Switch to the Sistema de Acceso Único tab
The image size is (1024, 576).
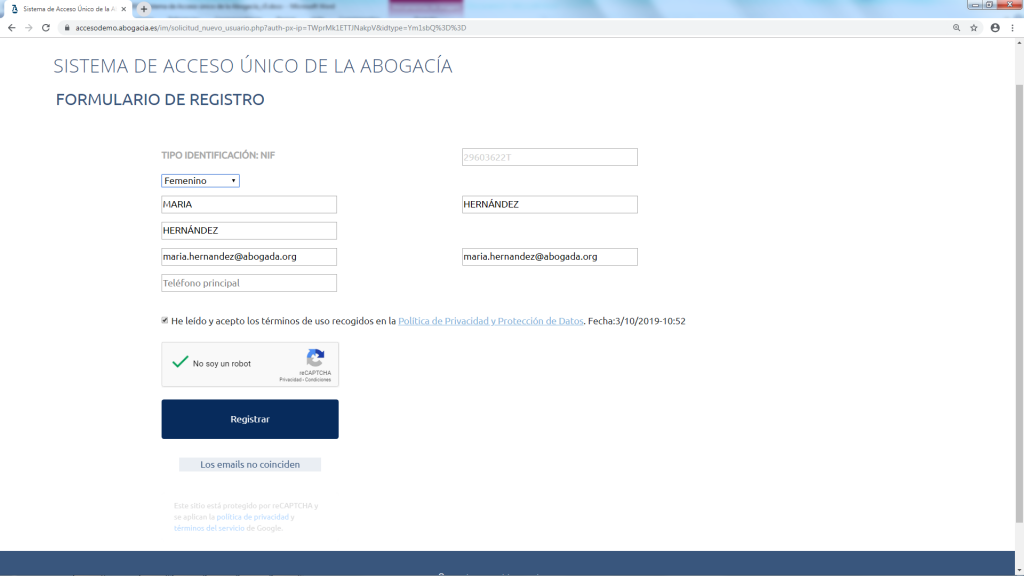click(68, 8)
